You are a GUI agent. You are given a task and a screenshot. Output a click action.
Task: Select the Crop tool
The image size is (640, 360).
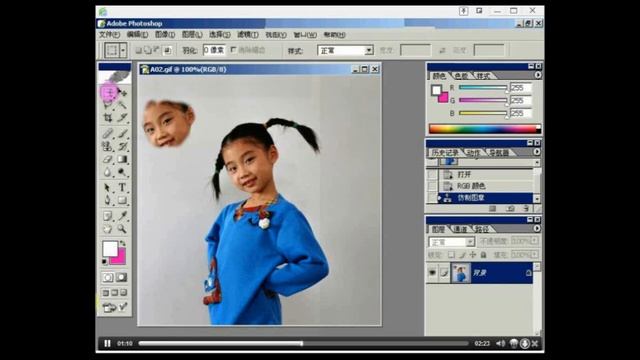108,118
